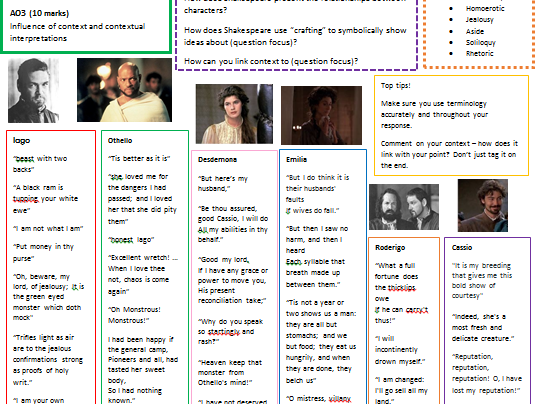Click underlined 'startingly' in Desdemona box

coord(224,332)
